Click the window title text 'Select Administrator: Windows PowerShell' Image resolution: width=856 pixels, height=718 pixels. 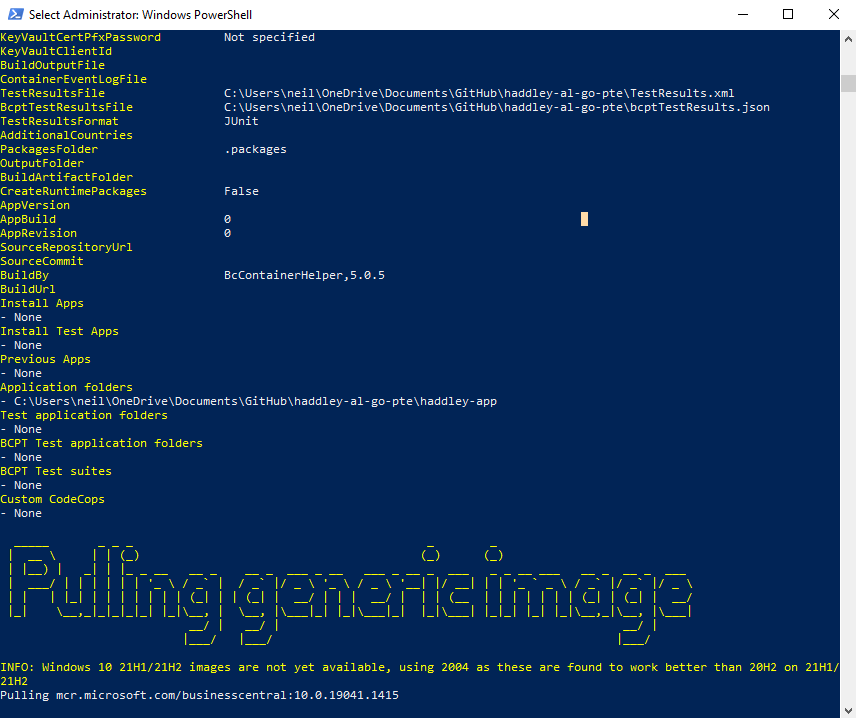coord(140,15)
